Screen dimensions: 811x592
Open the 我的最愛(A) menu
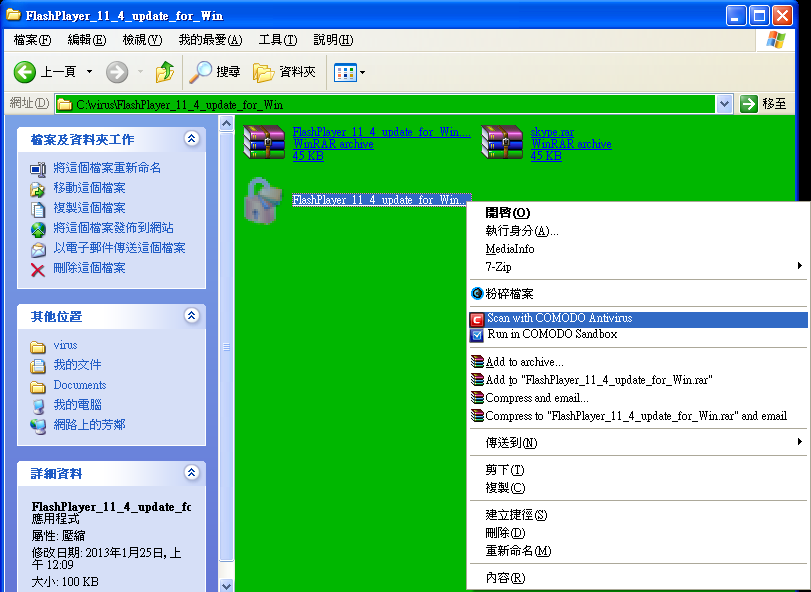[210, 40]
